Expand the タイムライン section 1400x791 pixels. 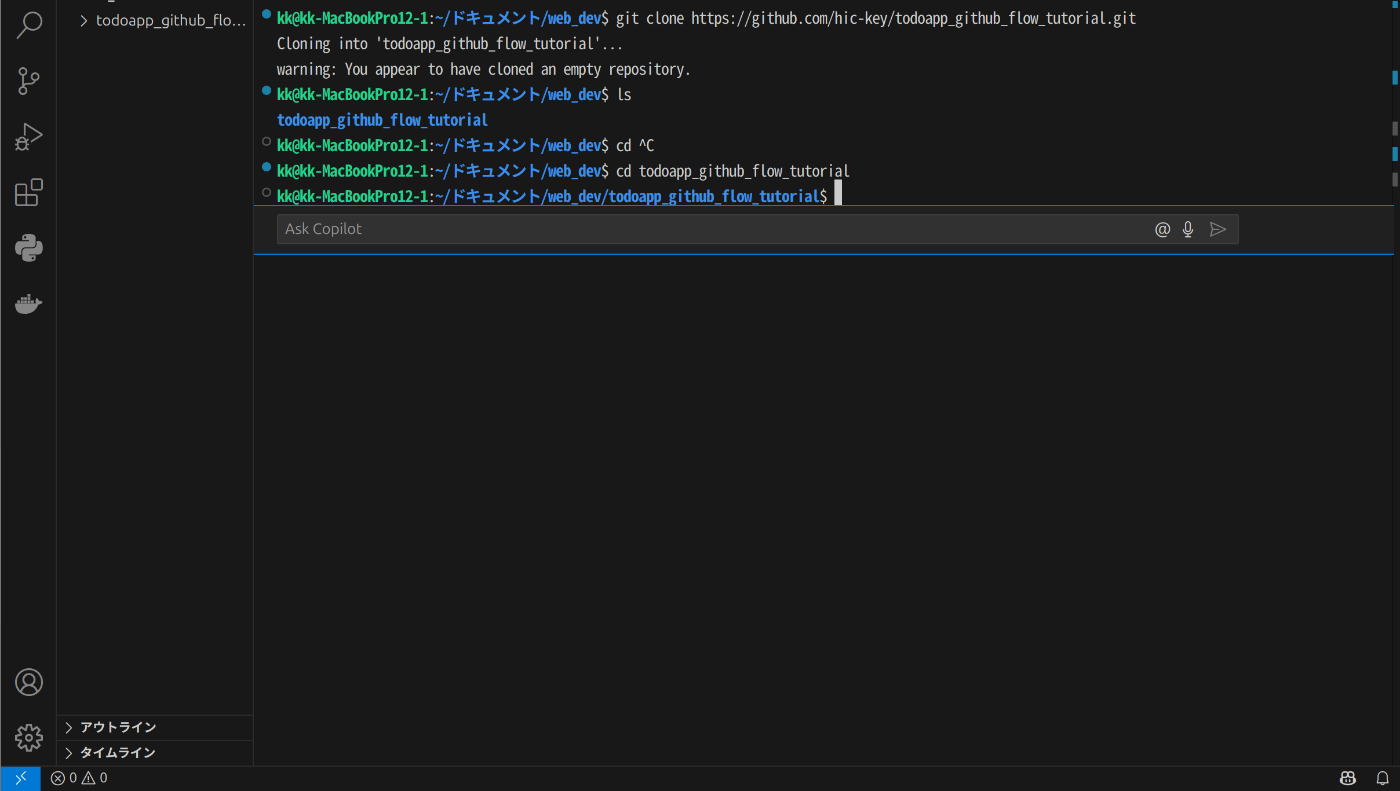coord(155,752)
